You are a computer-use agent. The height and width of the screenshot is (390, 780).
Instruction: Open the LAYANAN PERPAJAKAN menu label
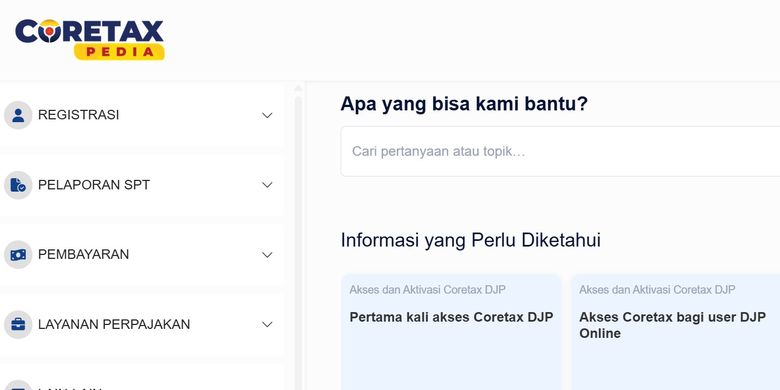114,324
